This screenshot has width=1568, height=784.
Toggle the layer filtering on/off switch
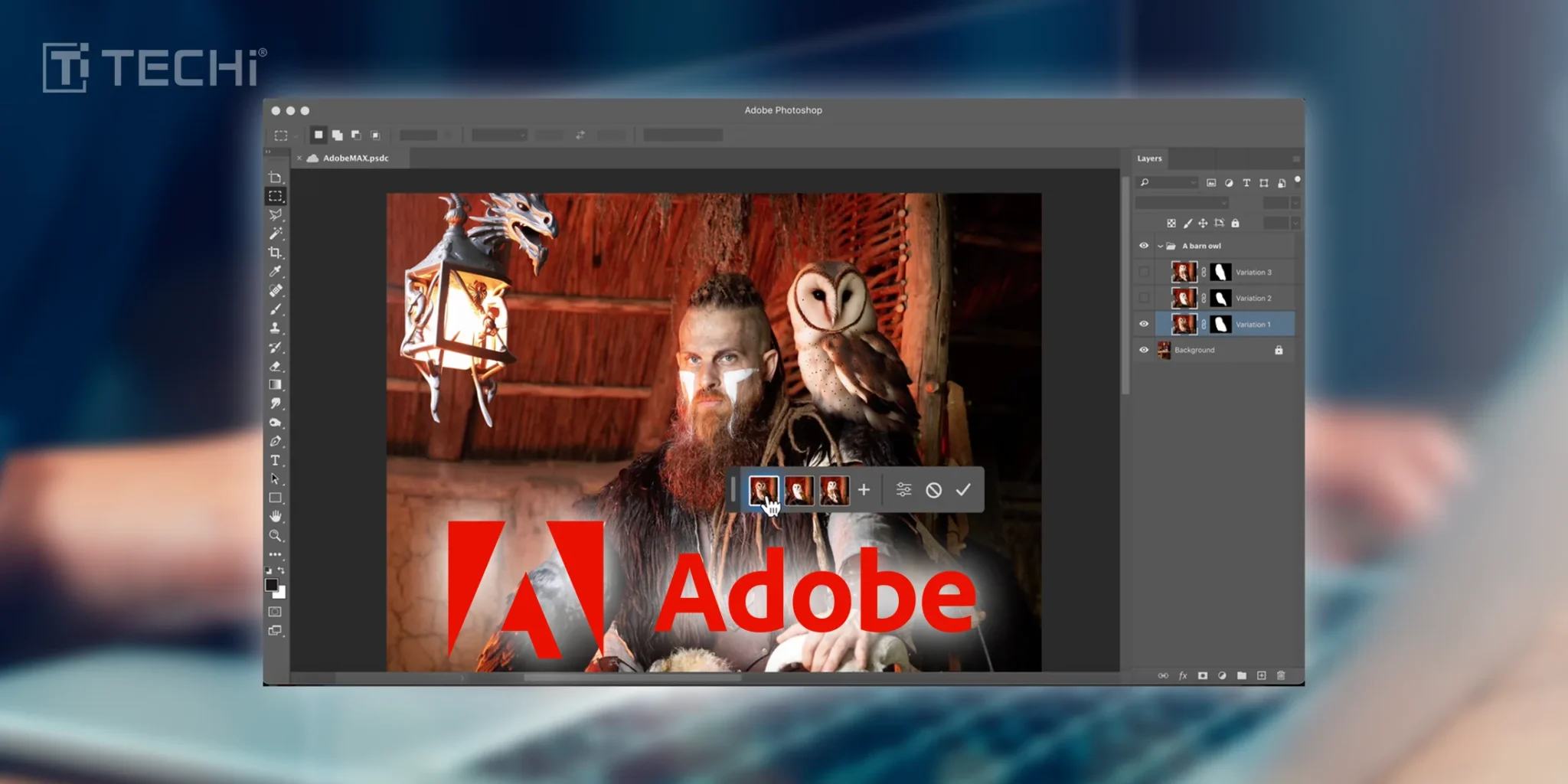click(1297, 181)
